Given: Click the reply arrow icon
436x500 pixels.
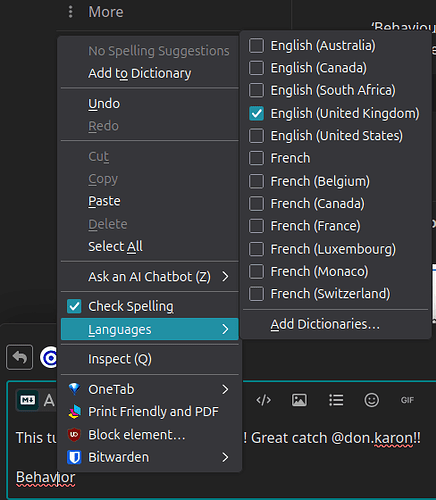Looking at the screenshot, I should (20, 357).
